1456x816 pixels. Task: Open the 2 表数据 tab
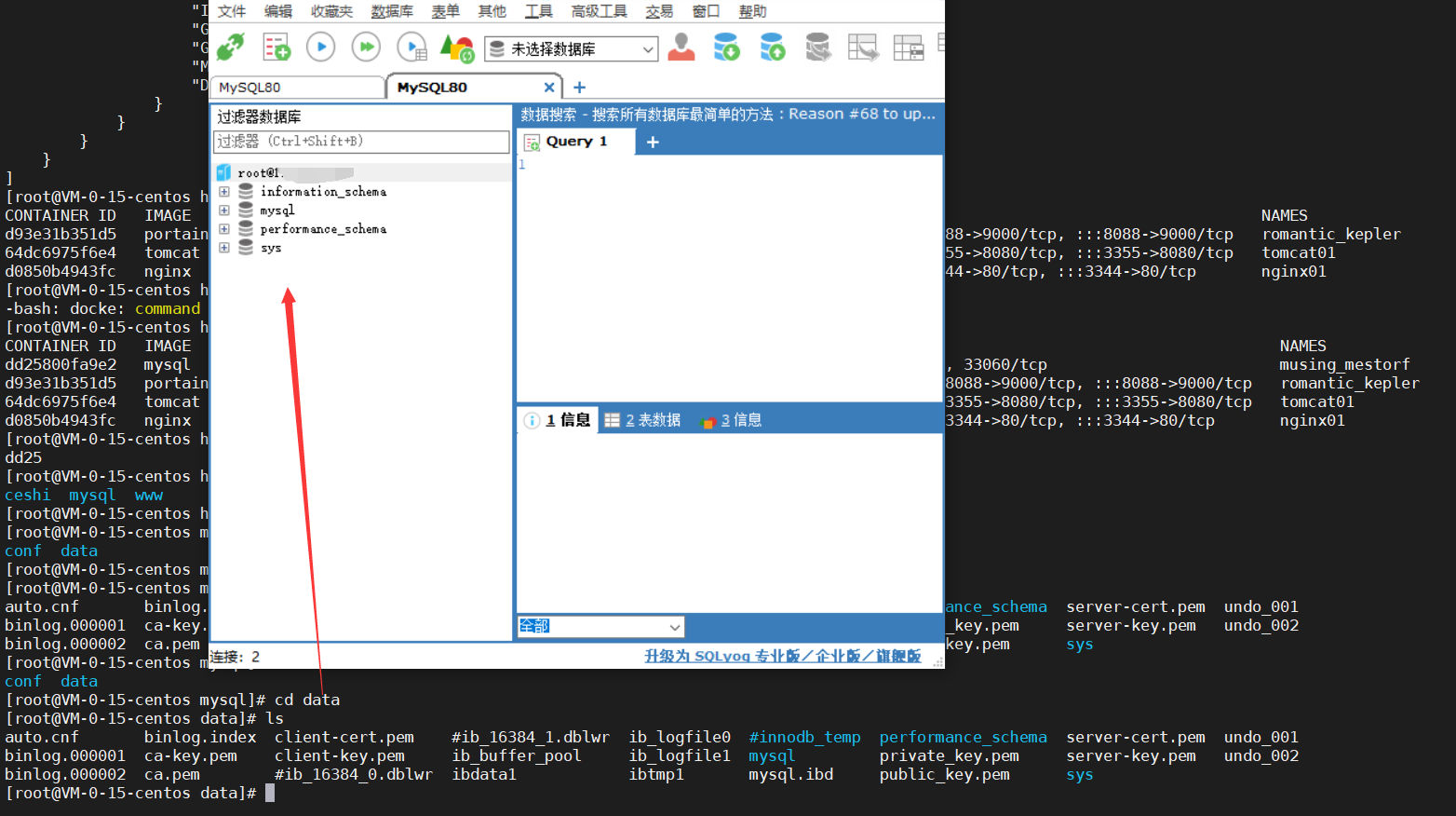pyautogui.click(x=643, y=420)
